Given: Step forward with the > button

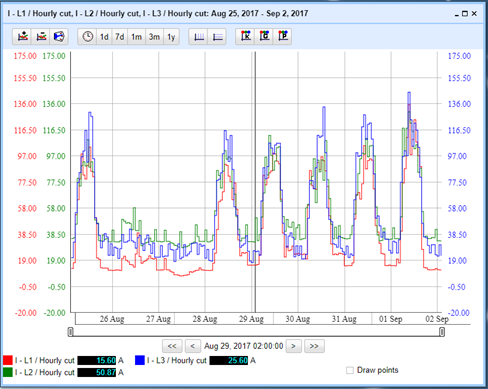Looking at the screenshot, I should [293, 346].
